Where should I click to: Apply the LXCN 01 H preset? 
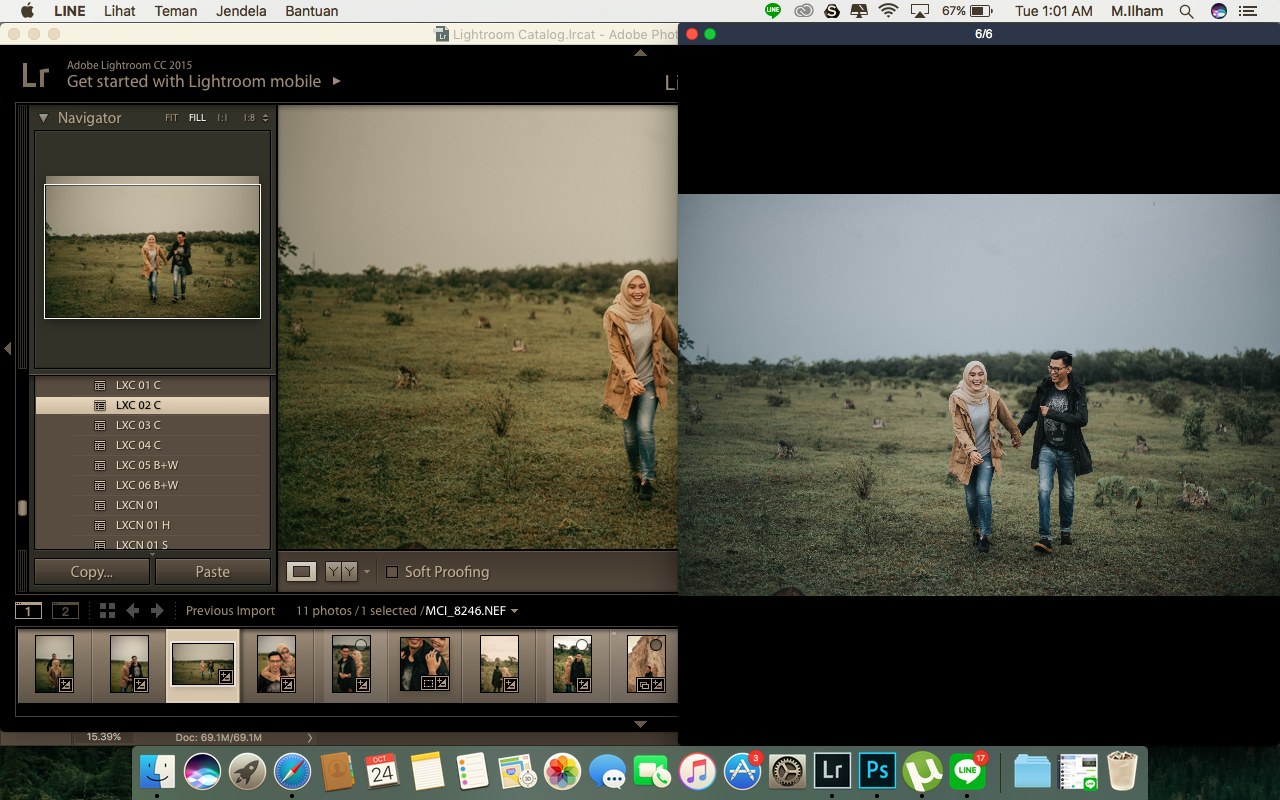click(152, 525)
